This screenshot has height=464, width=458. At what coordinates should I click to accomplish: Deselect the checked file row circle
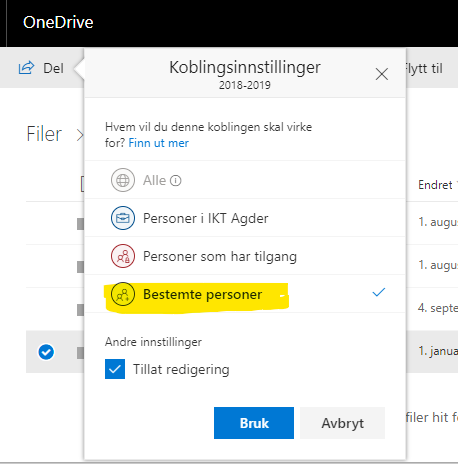[x=46, y=352]
